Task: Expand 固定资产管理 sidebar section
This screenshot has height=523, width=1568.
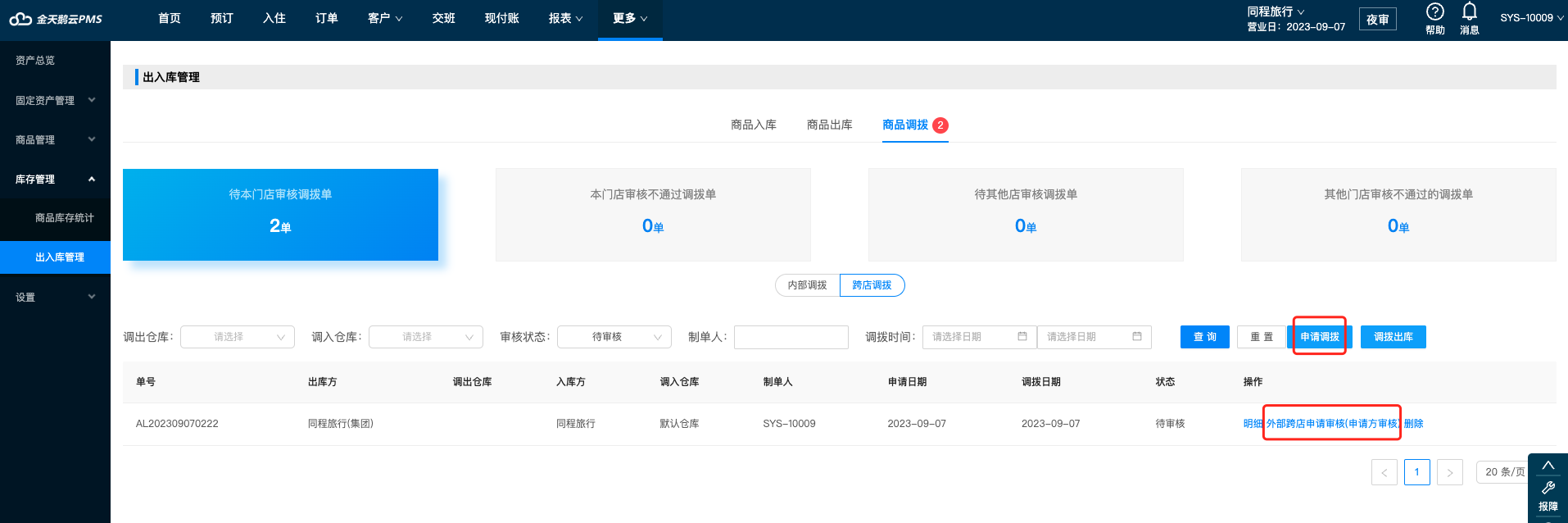Action: click(55, 100)
